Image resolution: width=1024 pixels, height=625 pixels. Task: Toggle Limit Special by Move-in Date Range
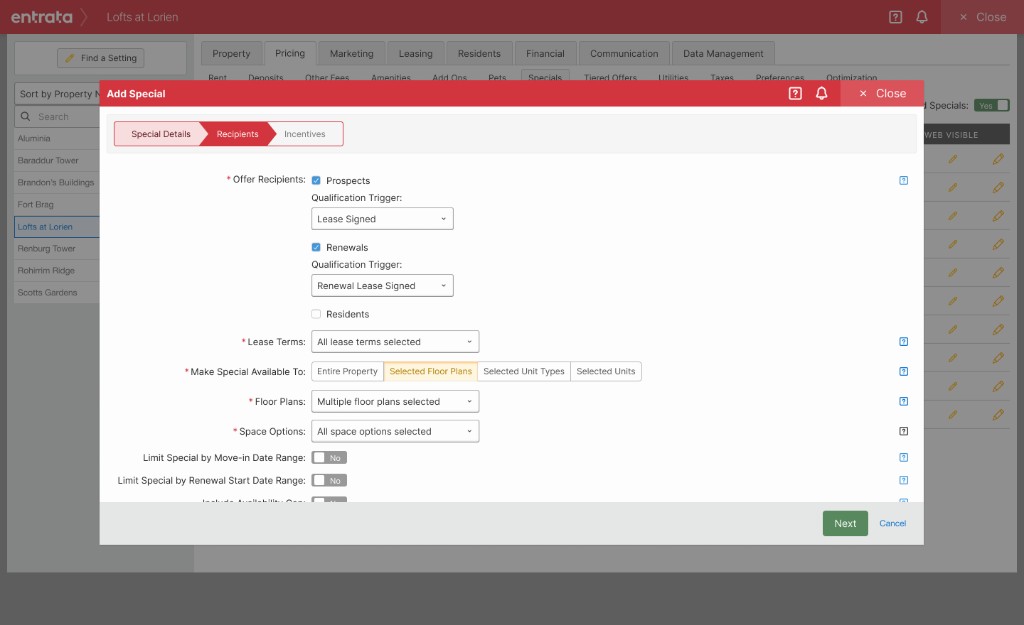pyautogui.click(x=329, y=458)
